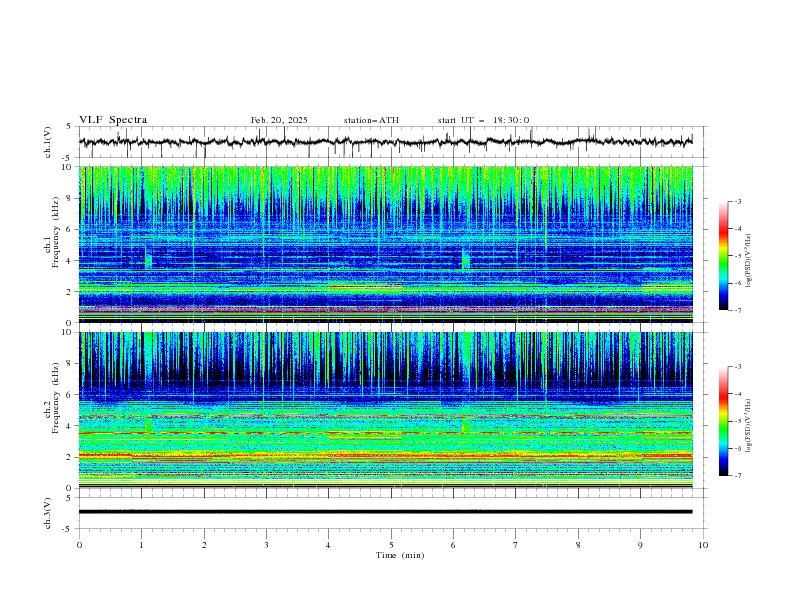Screen dimensions: 792x612
Task: Click the "Feb. 20, 2025" date text
Action: (279, 120)
